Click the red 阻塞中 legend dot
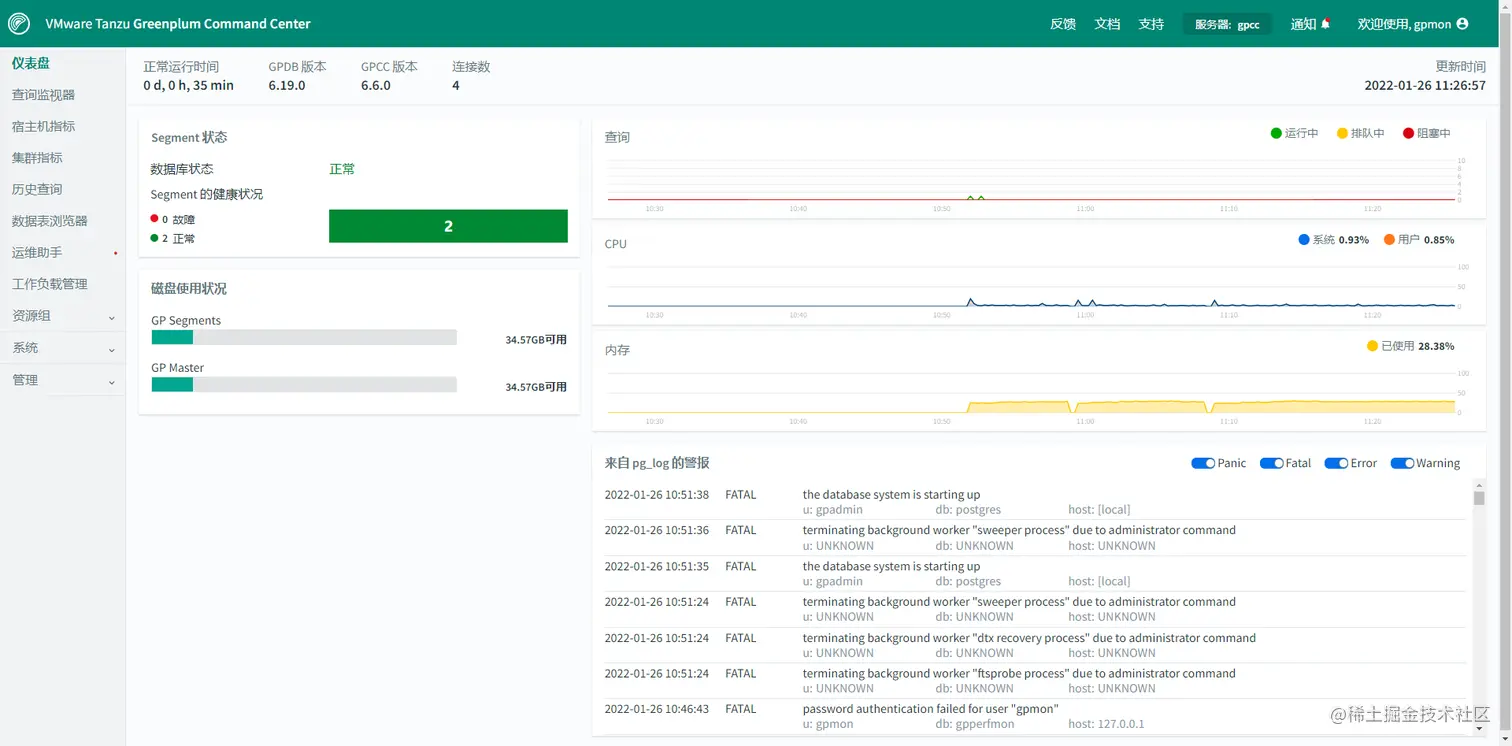 1408,133
